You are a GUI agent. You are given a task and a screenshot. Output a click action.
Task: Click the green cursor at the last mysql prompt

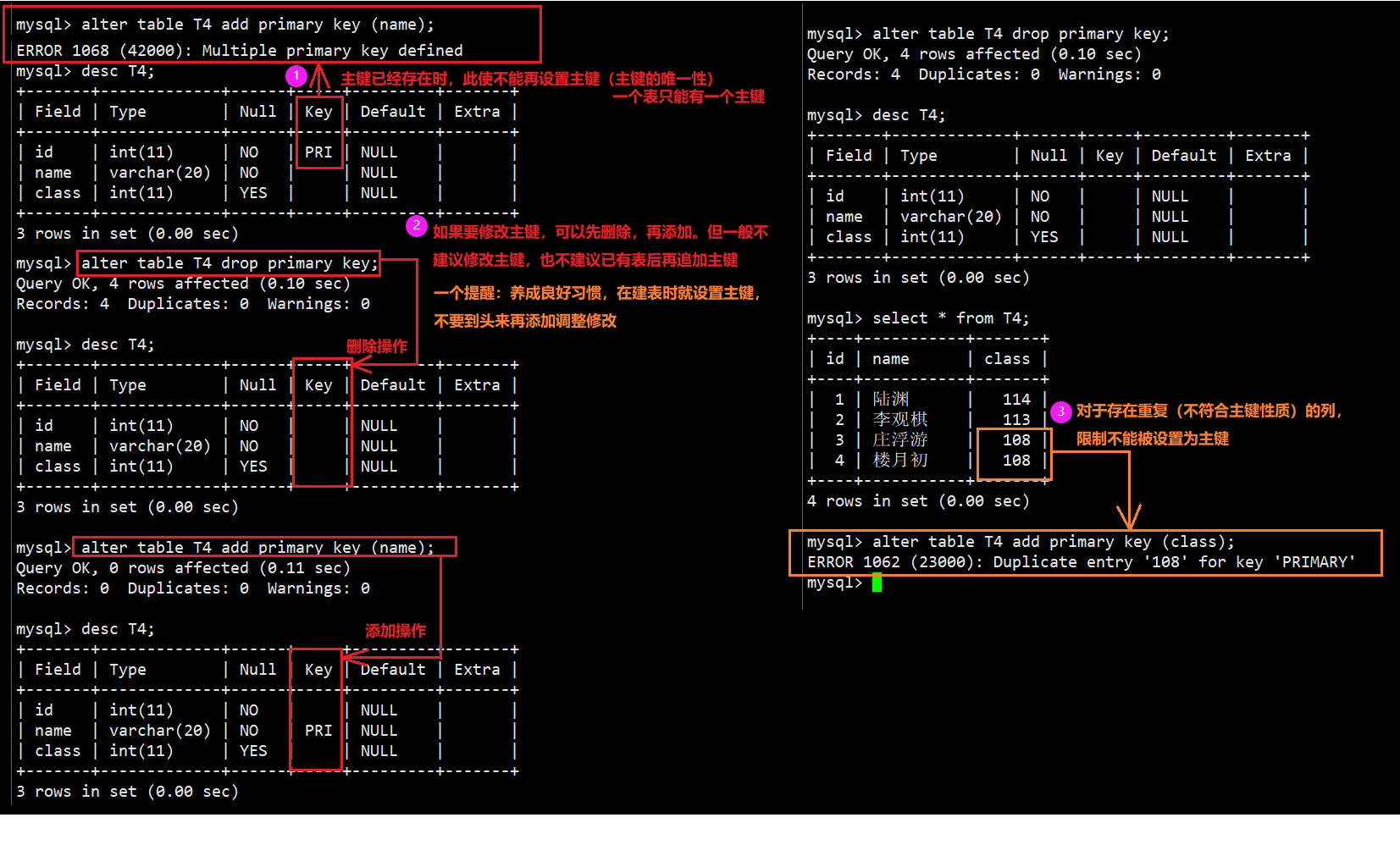pos(877,583)
